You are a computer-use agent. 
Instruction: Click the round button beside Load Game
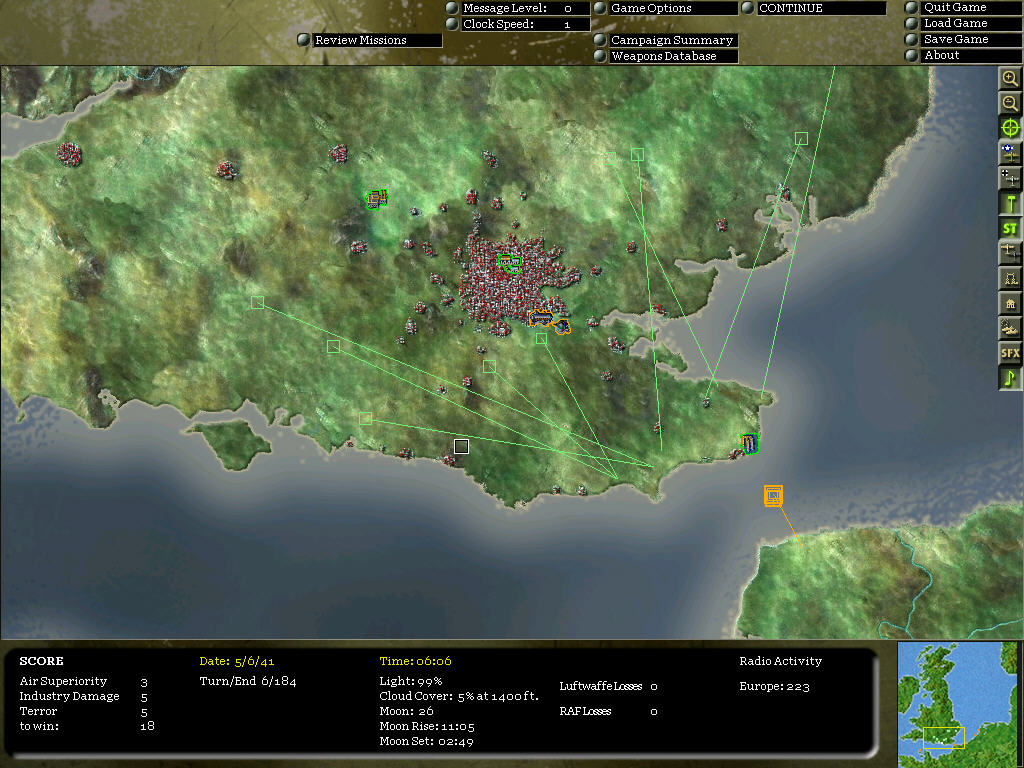click(912, 24)
